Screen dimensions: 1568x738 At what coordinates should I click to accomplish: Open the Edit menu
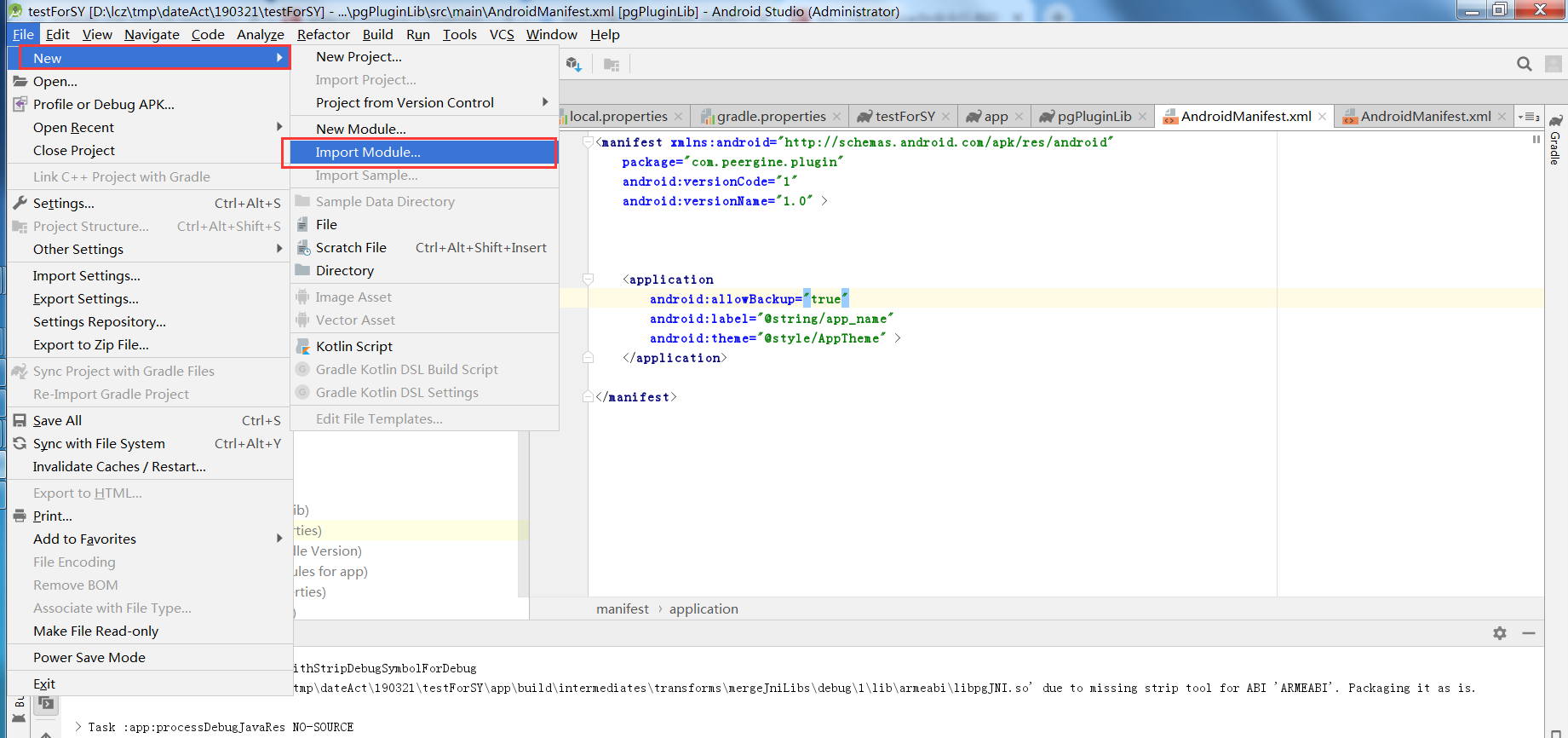[58, 34]
